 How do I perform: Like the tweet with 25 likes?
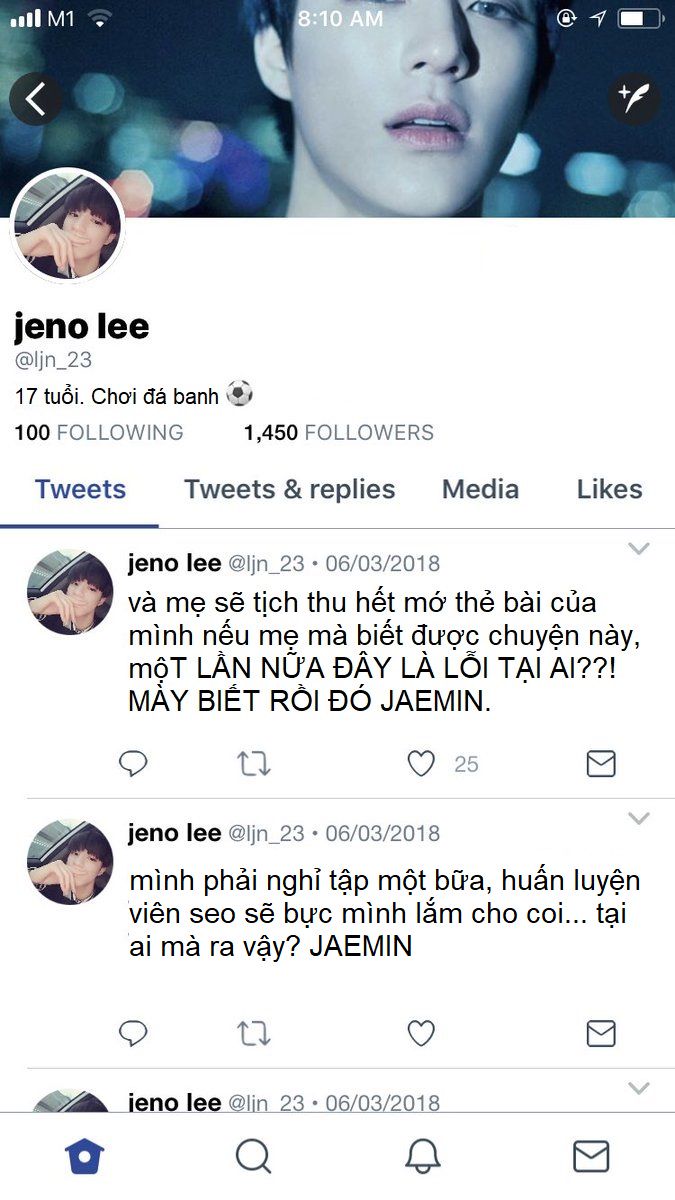click(421, 764)
